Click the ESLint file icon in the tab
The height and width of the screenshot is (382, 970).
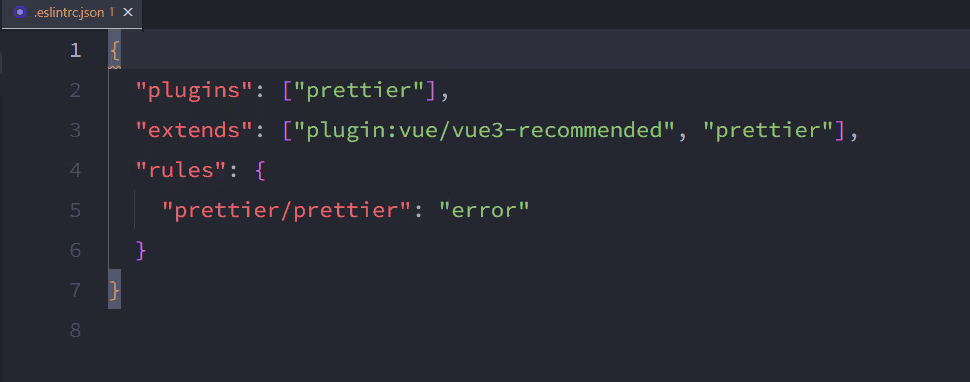point(20,12)
